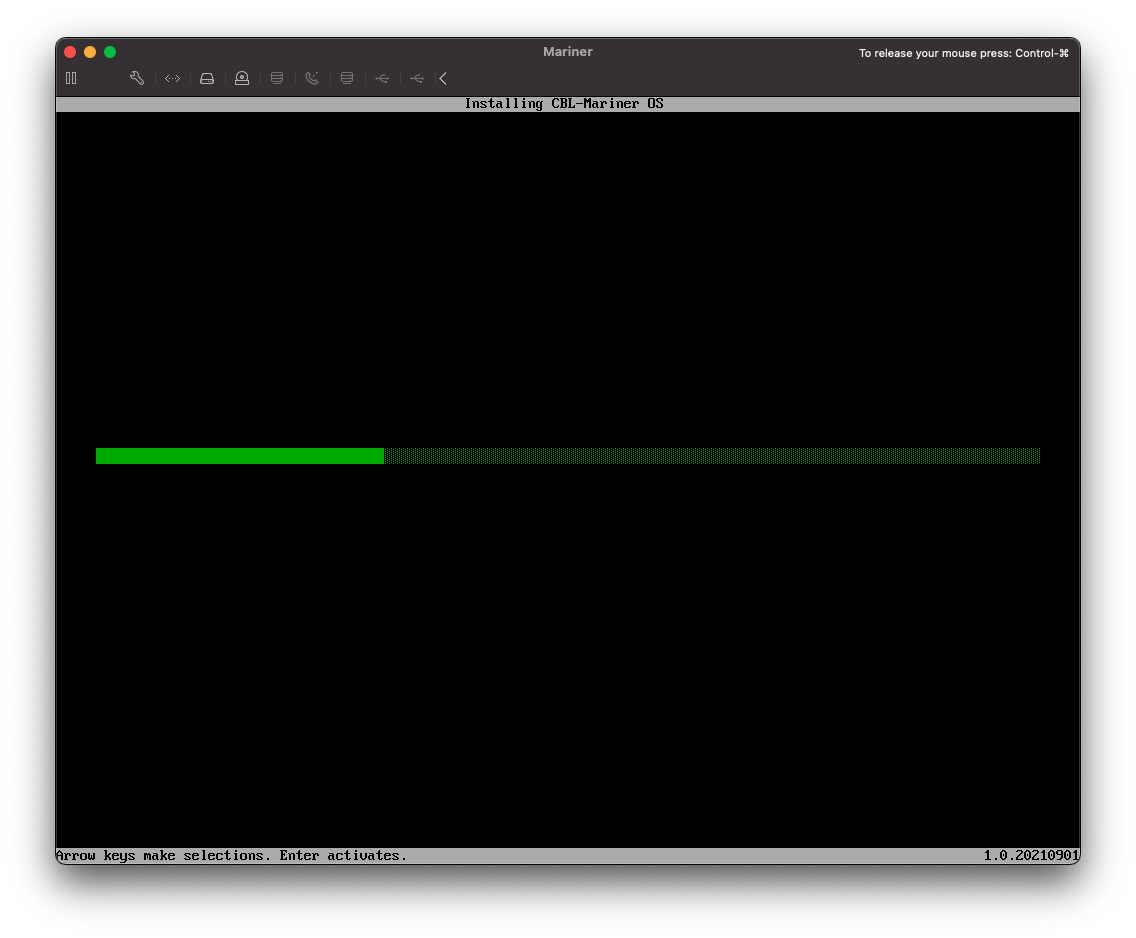Click the green installation progress bar

pos(568,456)
